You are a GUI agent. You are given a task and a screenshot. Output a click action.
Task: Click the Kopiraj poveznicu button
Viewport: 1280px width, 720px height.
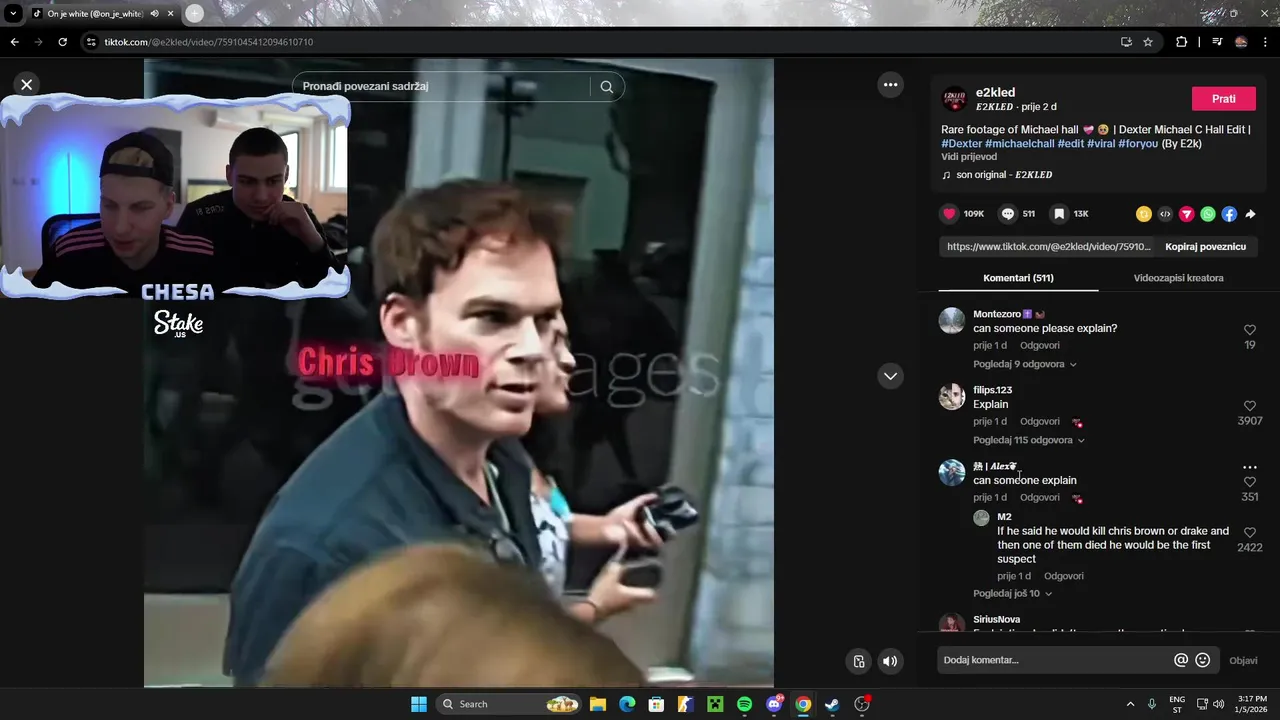1205,246
